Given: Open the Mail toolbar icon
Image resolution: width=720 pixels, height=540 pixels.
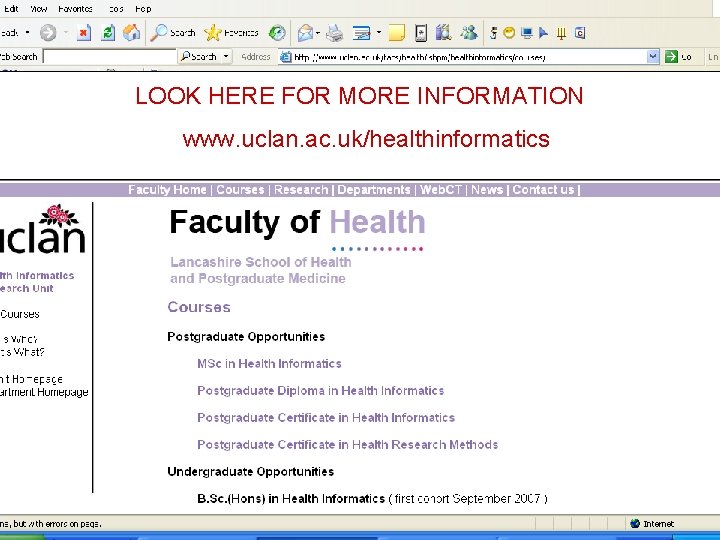Looking at the screenshot, I should coord(305,33).
